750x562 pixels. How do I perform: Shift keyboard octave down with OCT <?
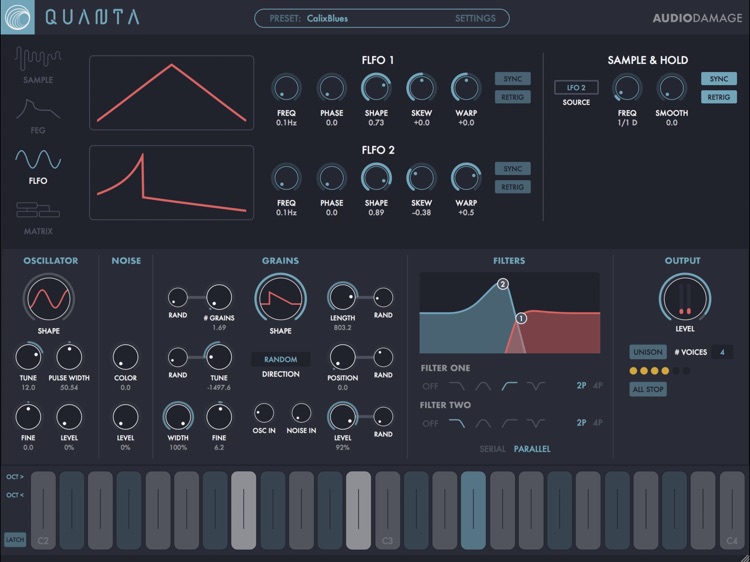15,495
